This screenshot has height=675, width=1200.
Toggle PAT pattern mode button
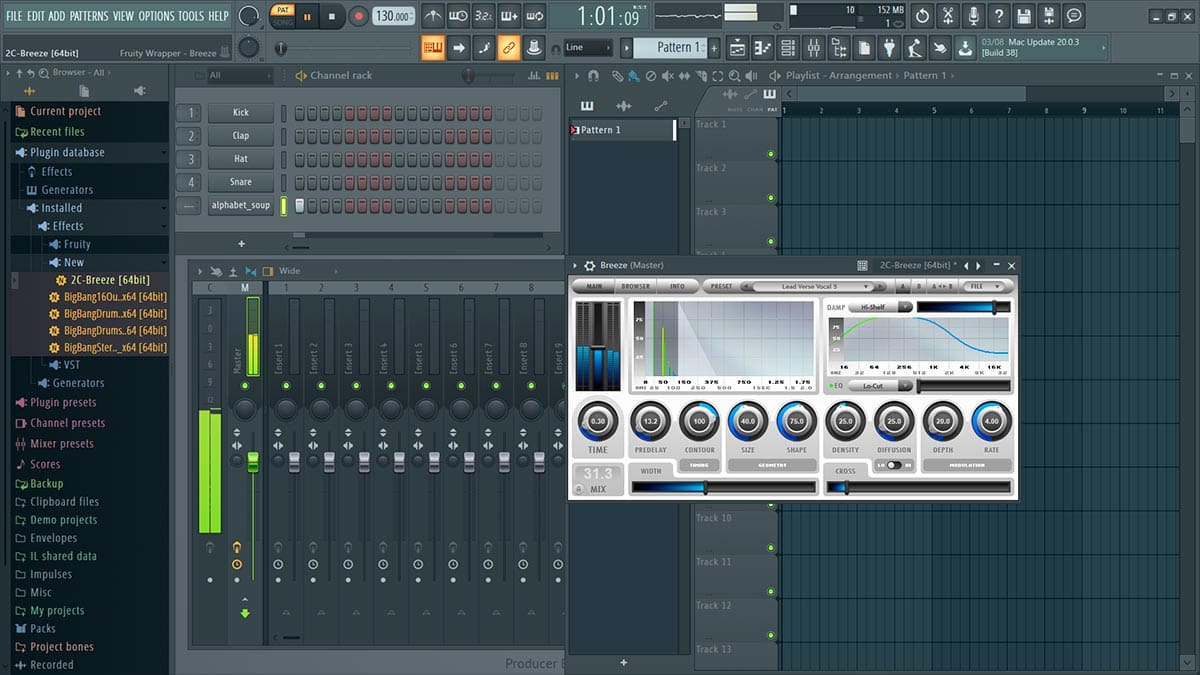coord(282,10)
